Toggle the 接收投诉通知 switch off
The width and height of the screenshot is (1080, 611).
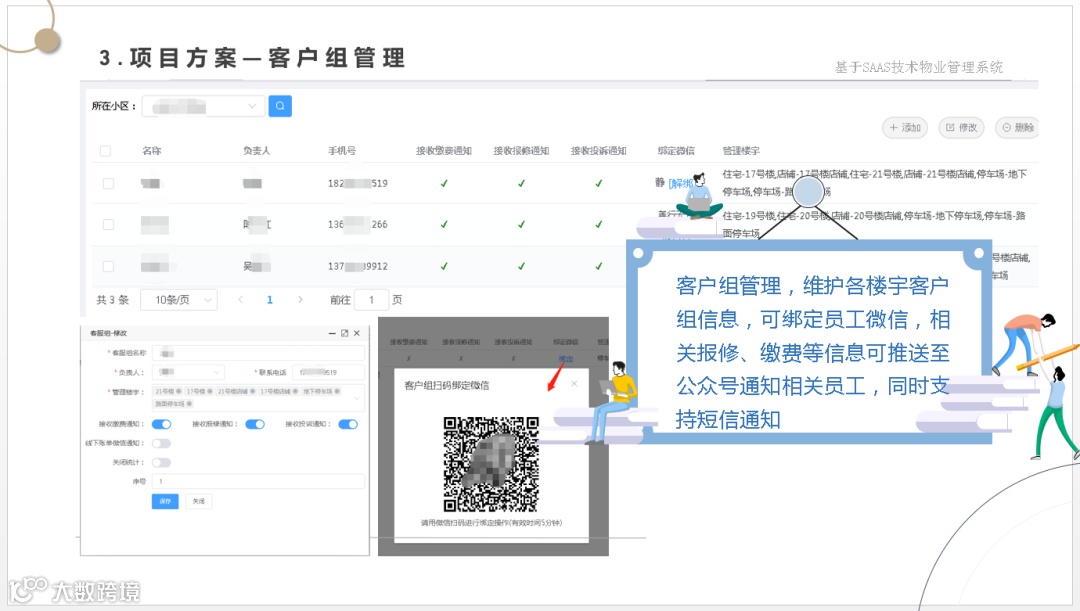coord(348,424)
